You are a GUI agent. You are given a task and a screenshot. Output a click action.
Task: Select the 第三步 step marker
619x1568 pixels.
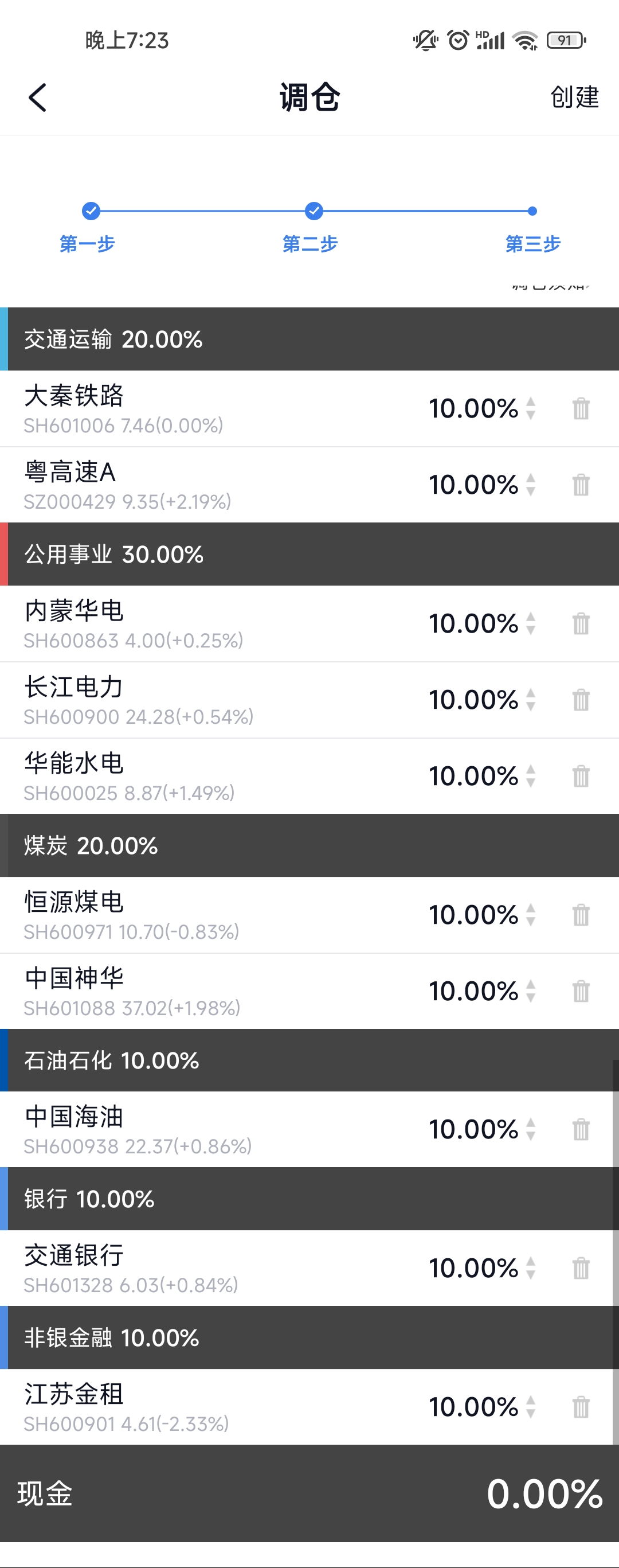tap(532, 212)
